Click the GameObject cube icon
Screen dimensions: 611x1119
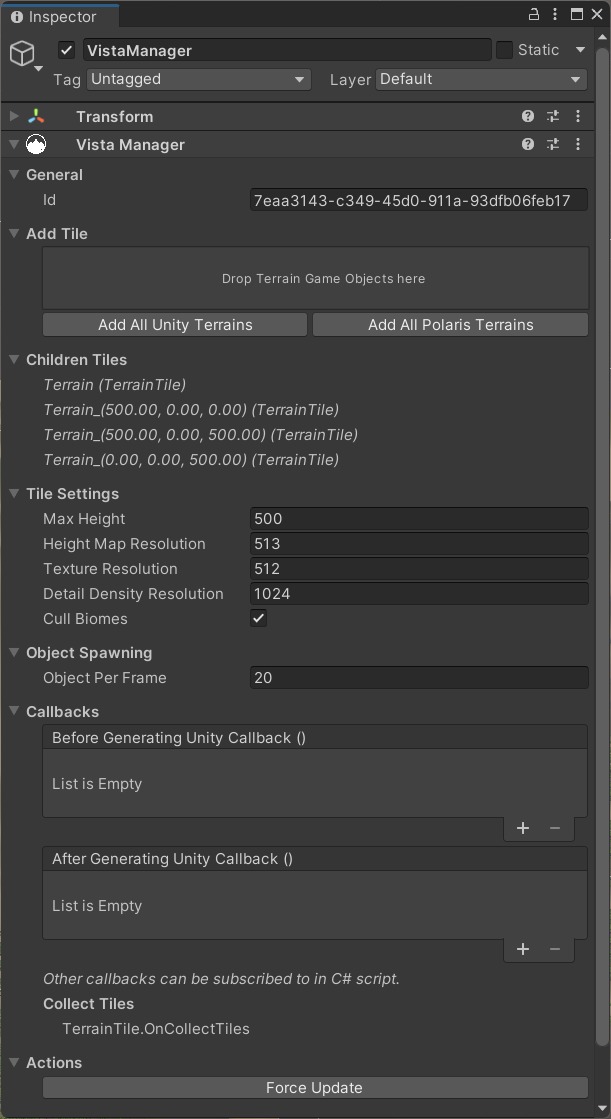coord(22,54)
